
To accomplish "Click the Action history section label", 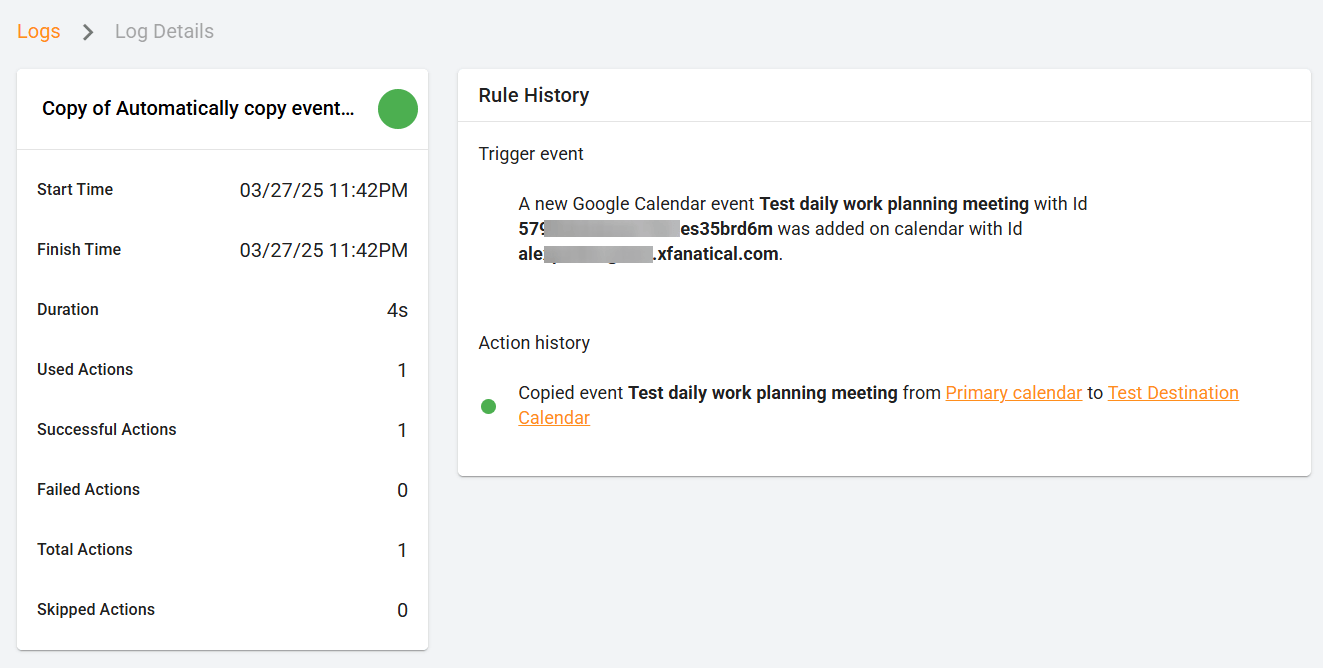I will [x=534, y=343].
